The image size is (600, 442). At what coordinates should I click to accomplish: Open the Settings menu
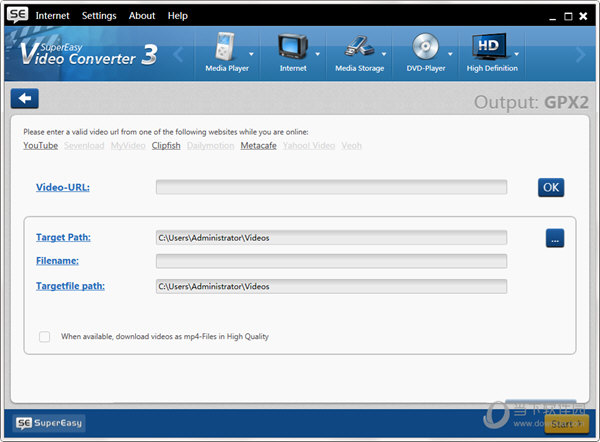click(99, 16)
